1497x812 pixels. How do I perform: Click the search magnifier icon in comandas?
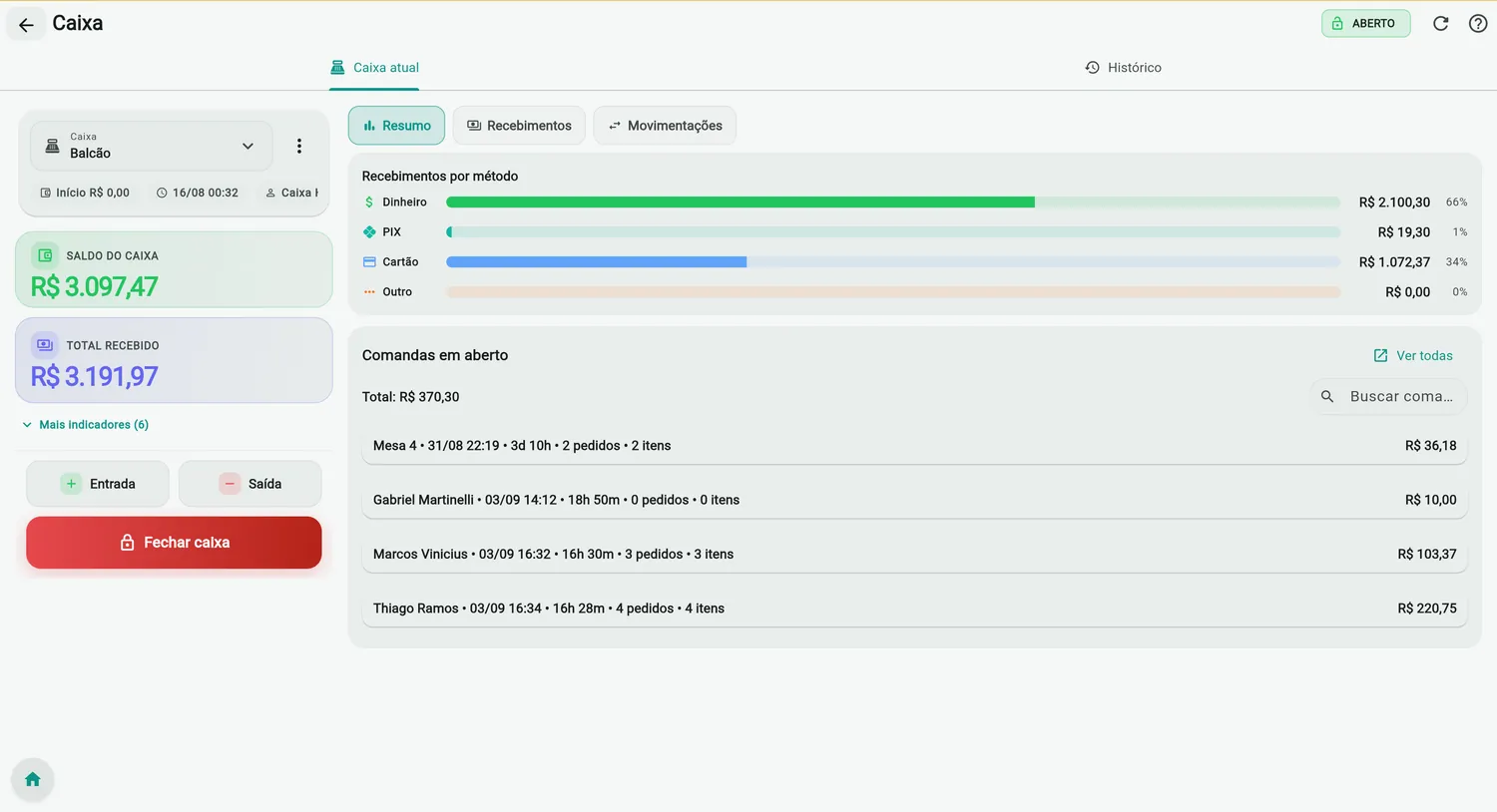[1326, 396]
